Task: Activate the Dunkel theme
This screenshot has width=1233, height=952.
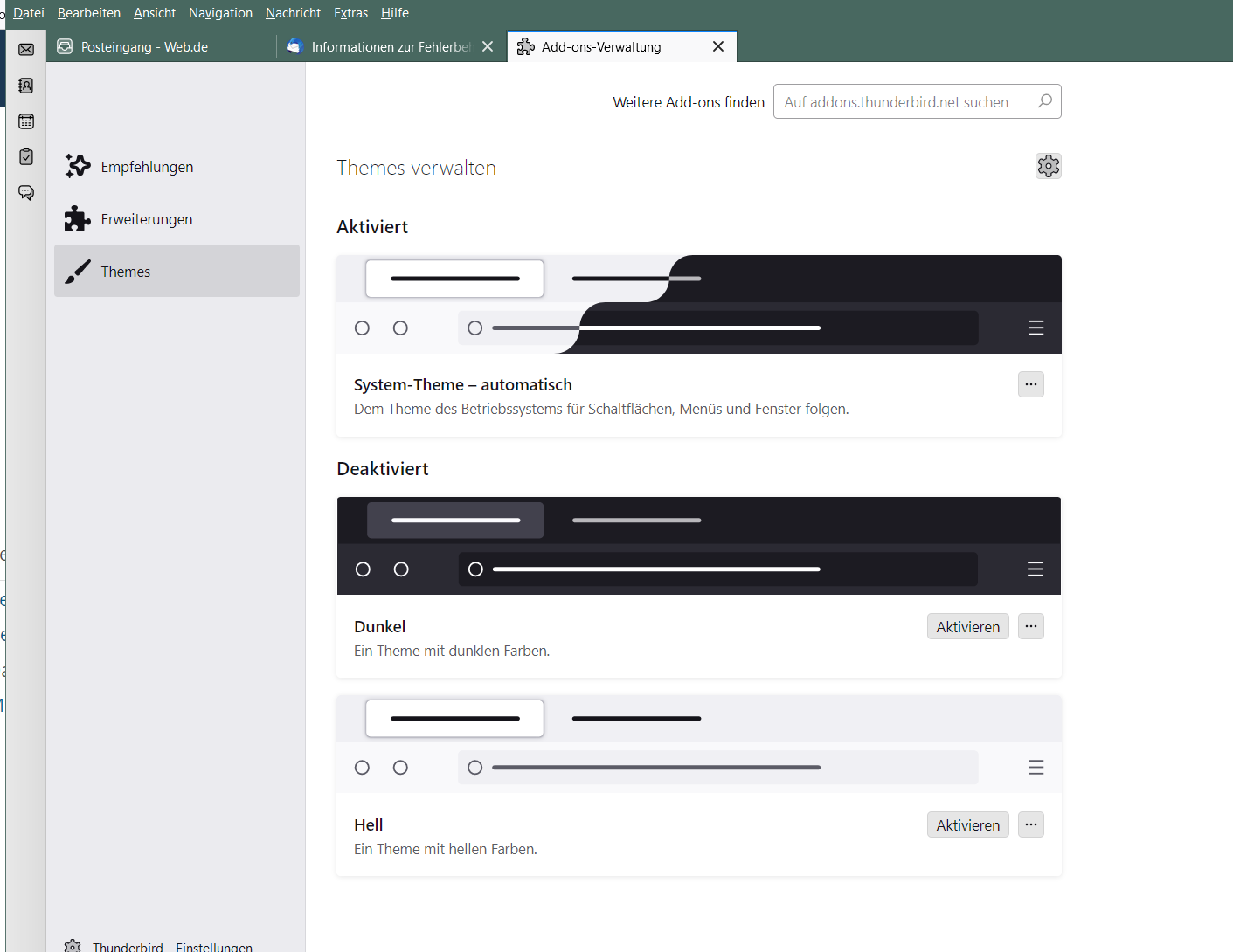Action: click(x=967, y=626)
